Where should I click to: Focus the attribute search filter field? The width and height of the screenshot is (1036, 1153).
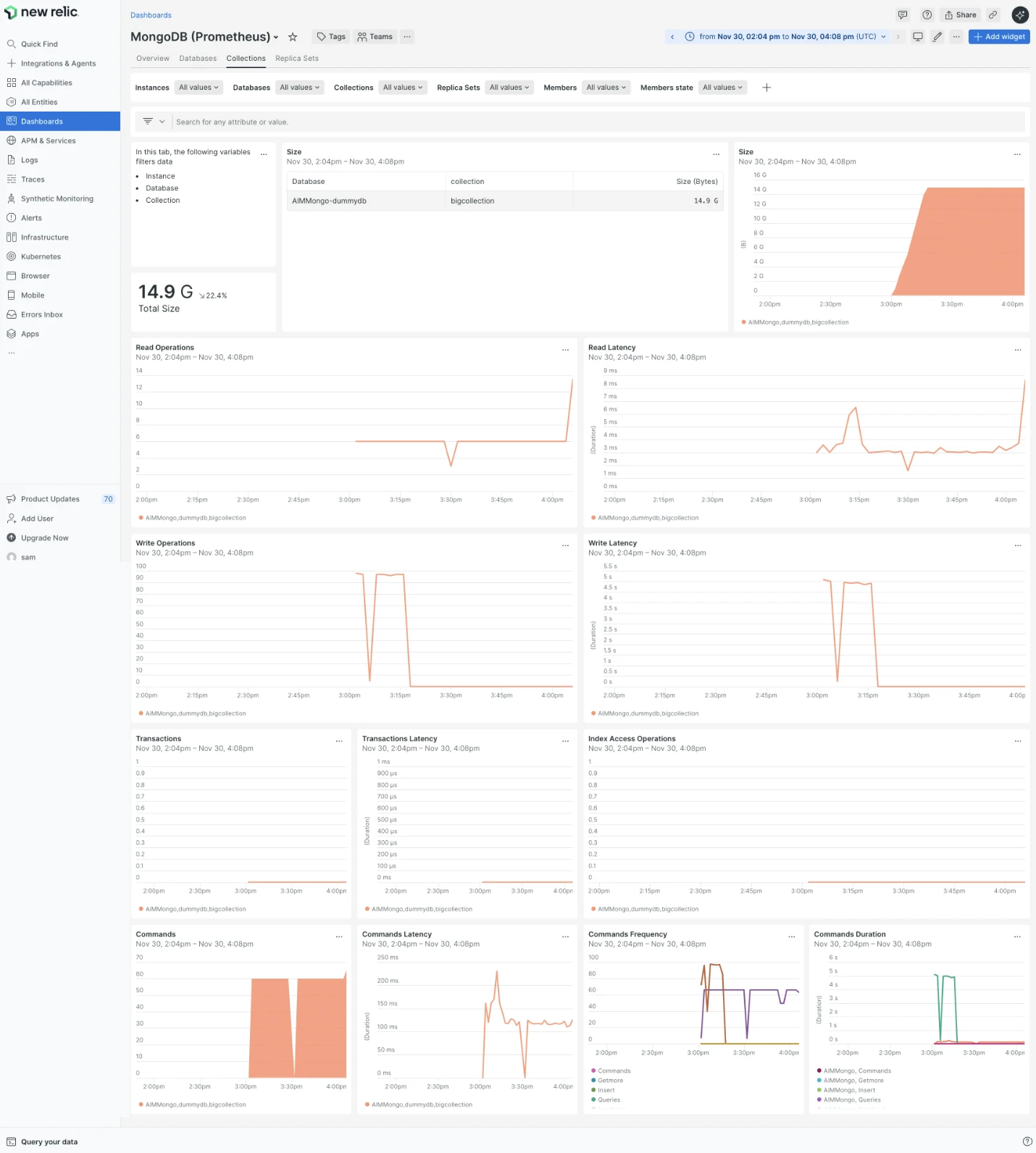(598, 122)
